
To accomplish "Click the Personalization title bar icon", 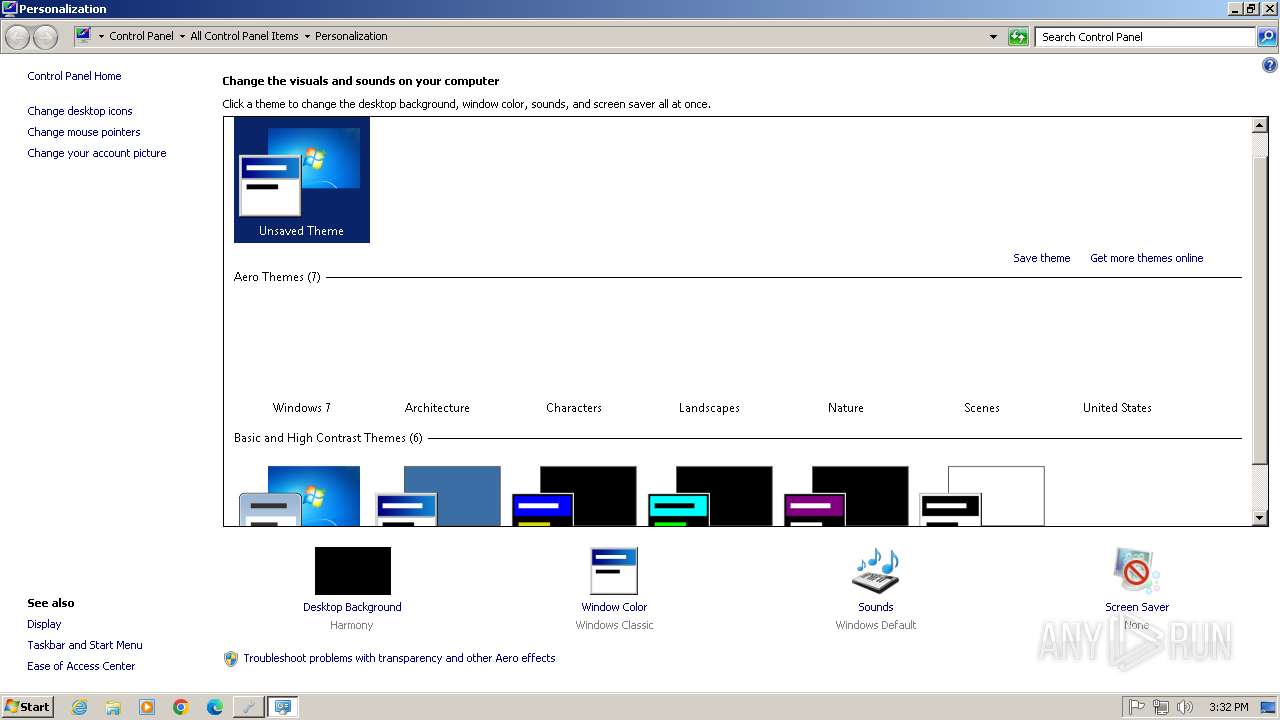I will 9,9.
